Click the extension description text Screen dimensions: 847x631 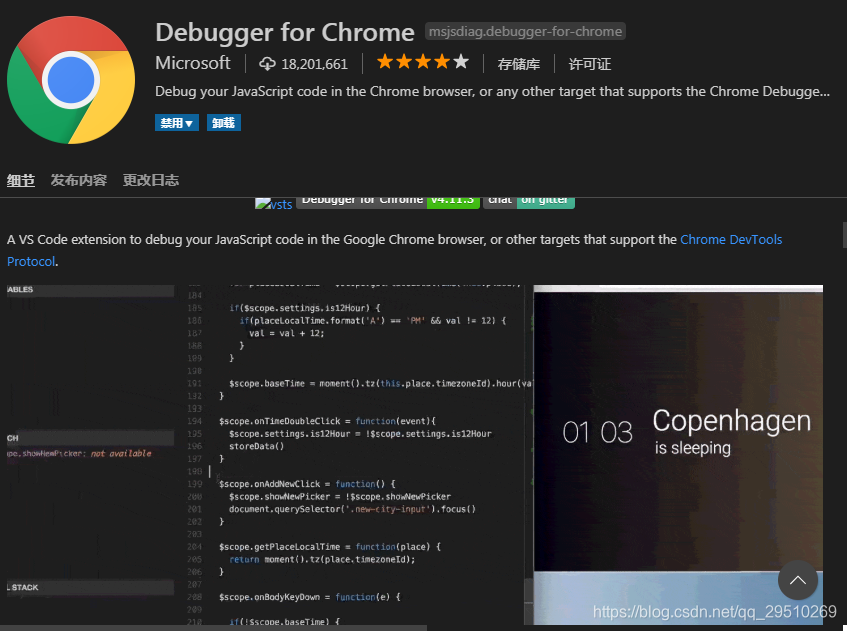click(x=492, y=91)
